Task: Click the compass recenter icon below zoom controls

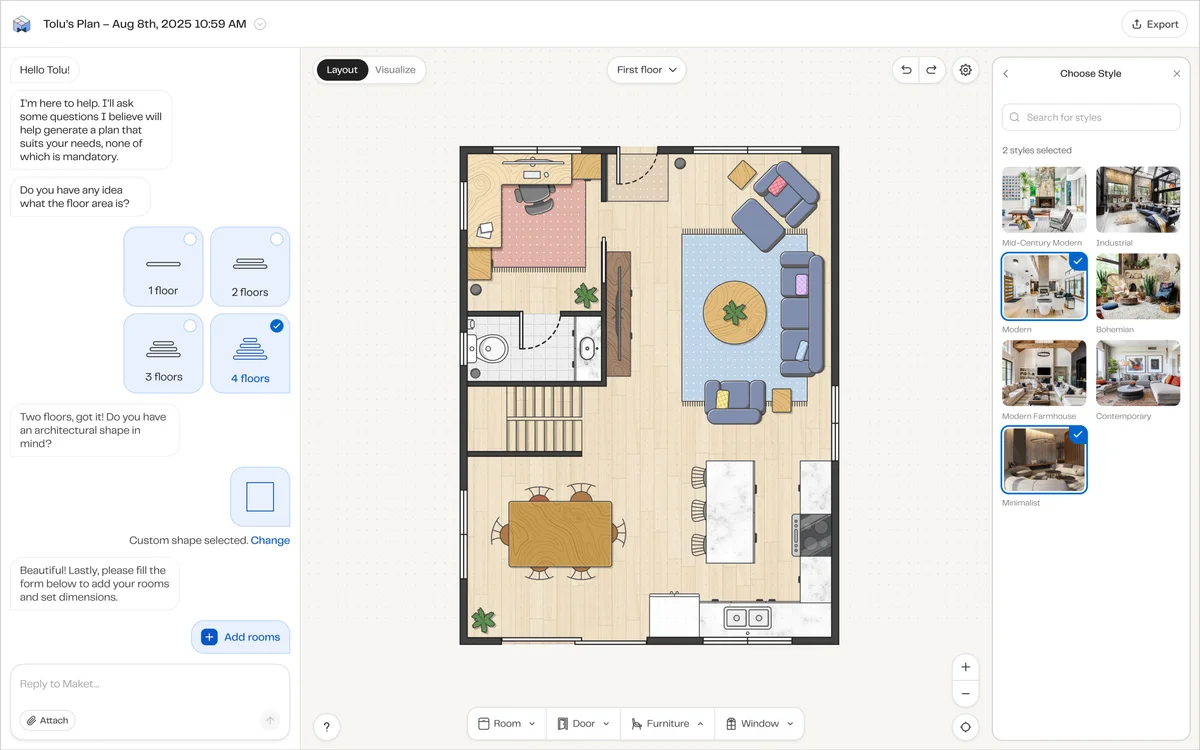Action: pos(965,727)
